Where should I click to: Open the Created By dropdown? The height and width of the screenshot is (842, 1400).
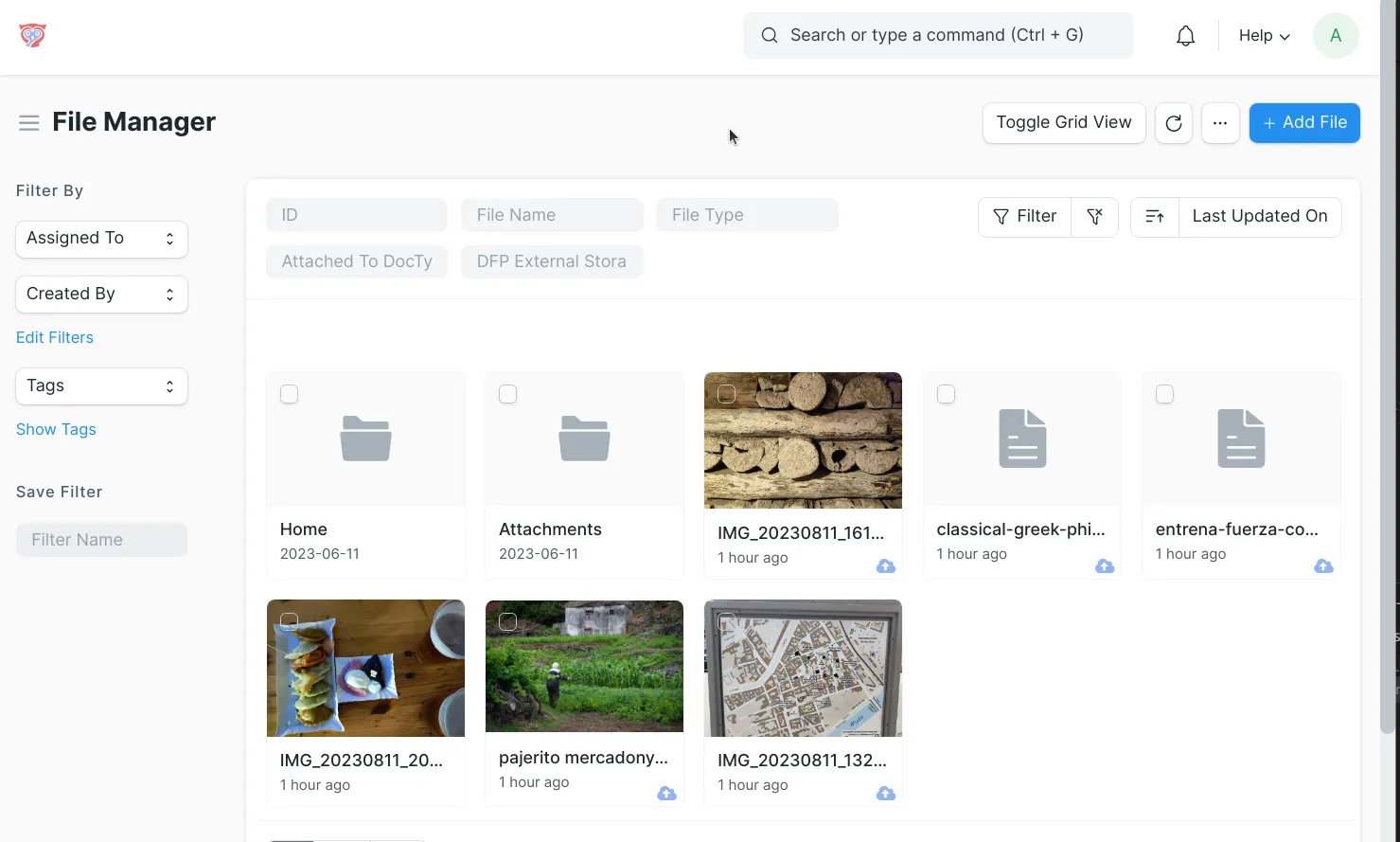tap(101, 295)
